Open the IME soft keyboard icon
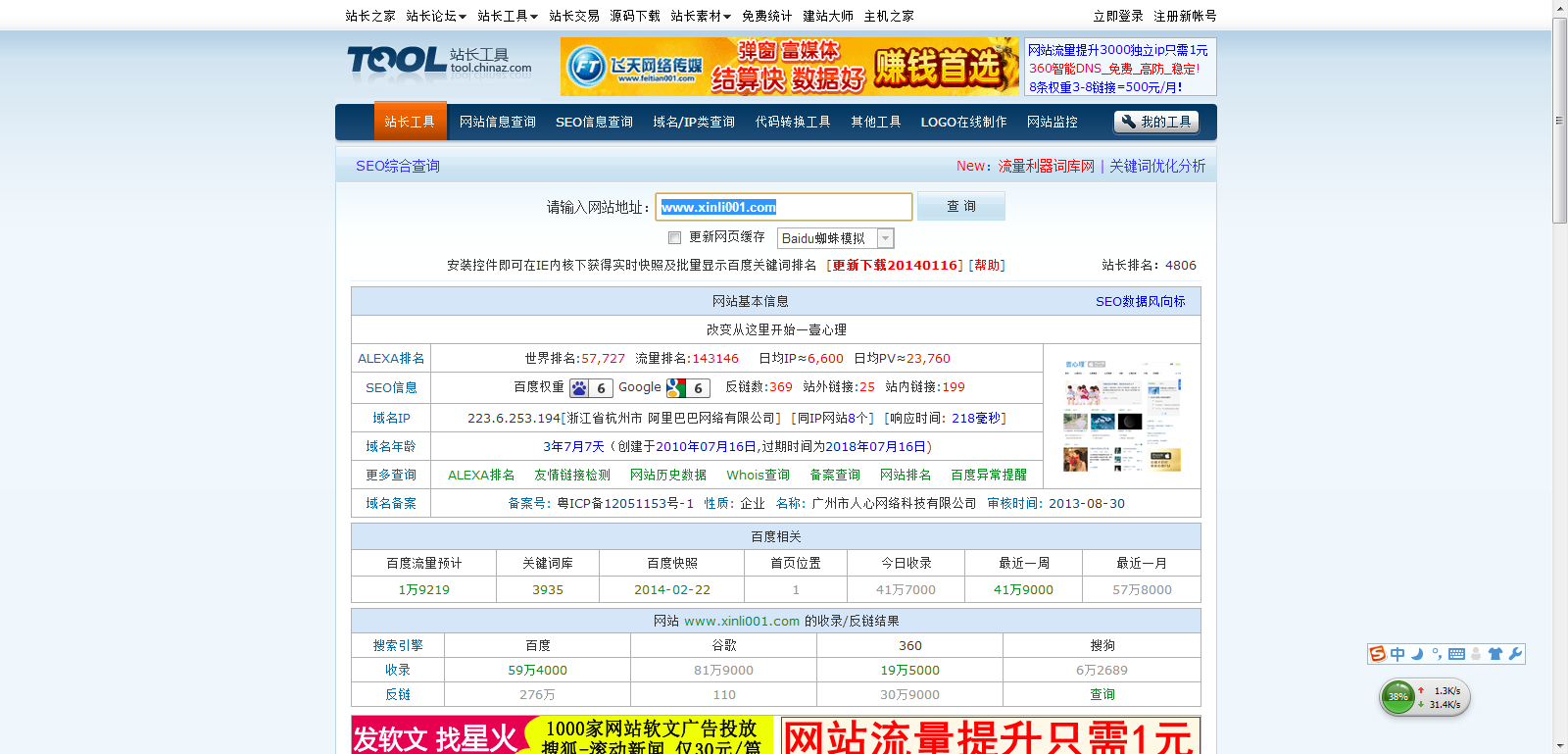1568x754 pixels. pyautogui.click(x=1456, y=654)
